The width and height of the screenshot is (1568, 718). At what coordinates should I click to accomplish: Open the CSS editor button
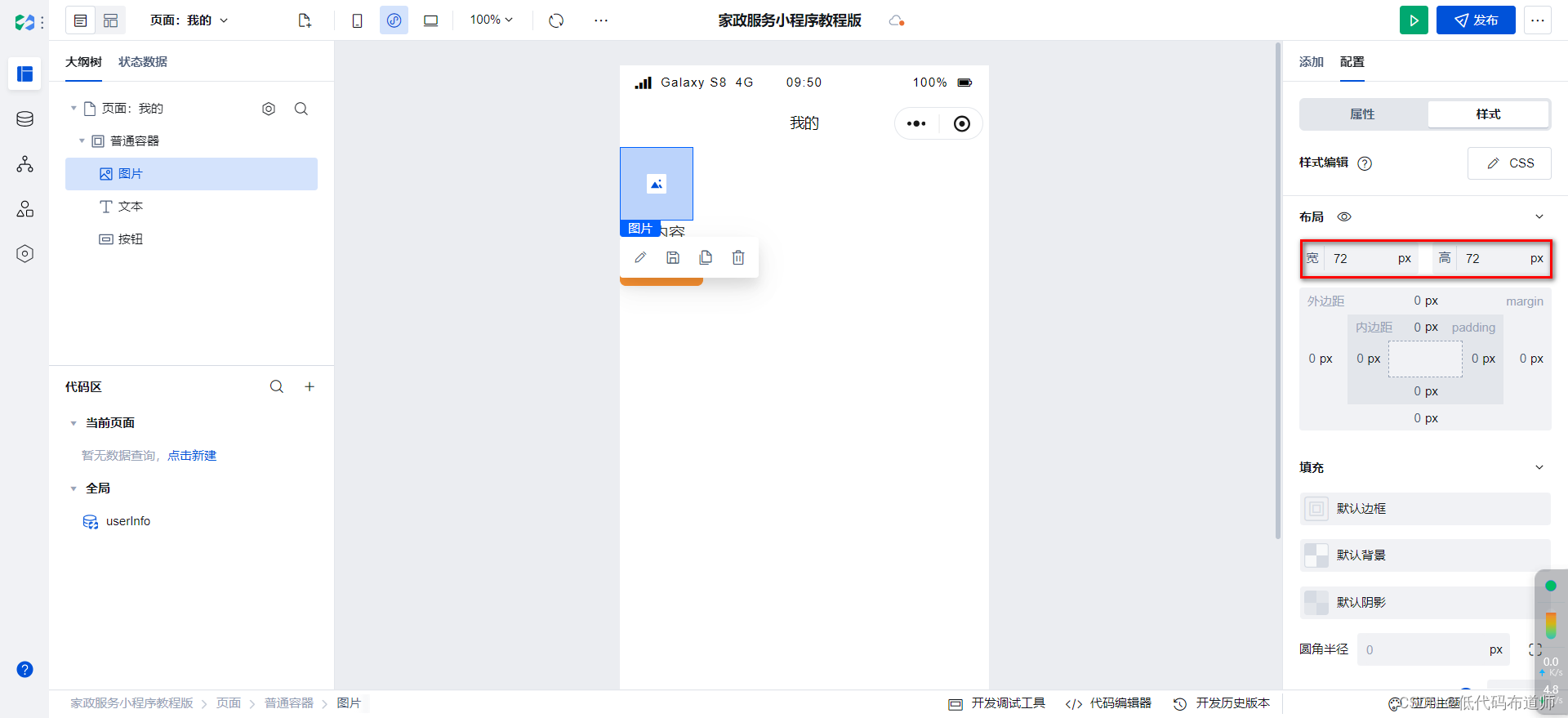[1509, 163]
